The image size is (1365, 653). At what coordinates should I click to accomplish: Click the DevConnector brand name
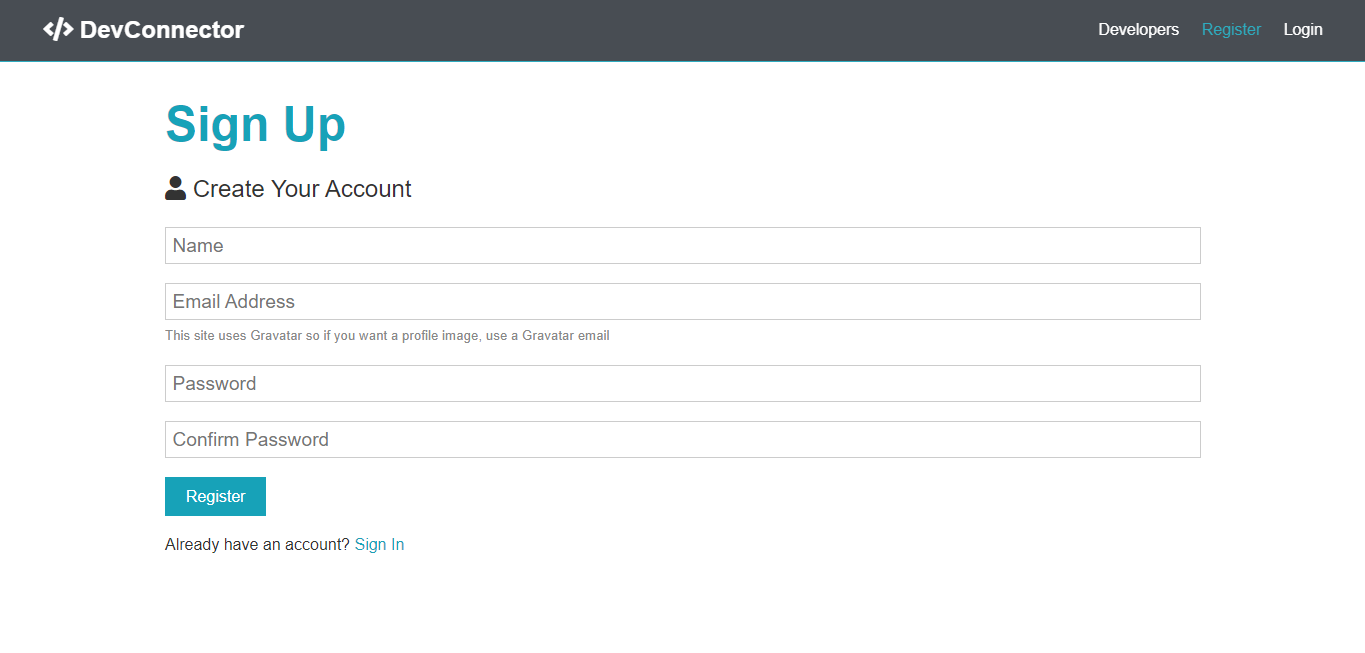162,30
